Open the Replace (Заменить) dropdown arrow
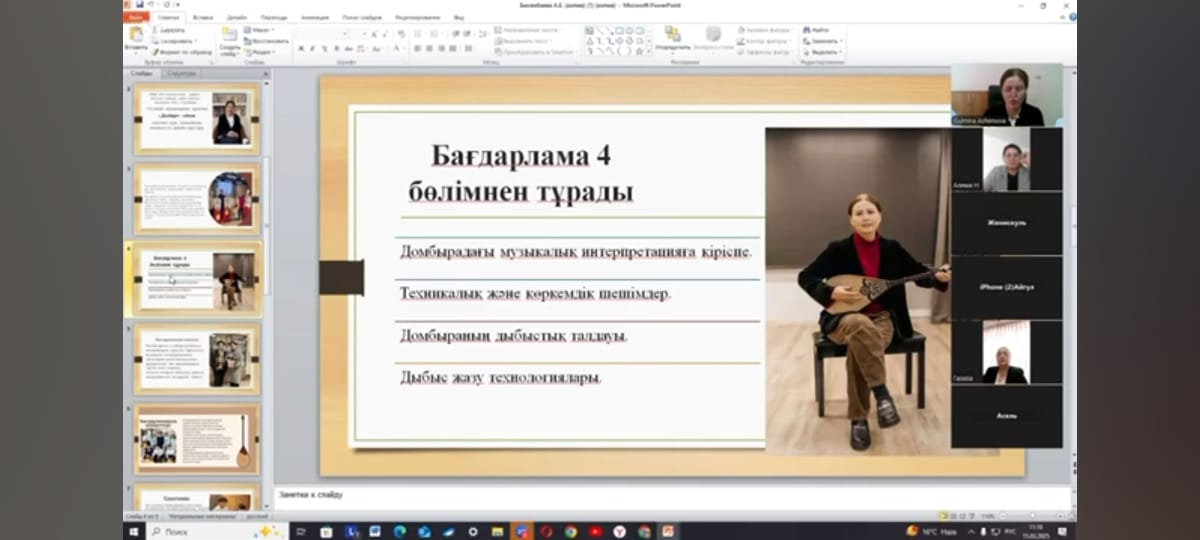The height and width of the screenshot is (540, 1200). coord(842,41)
